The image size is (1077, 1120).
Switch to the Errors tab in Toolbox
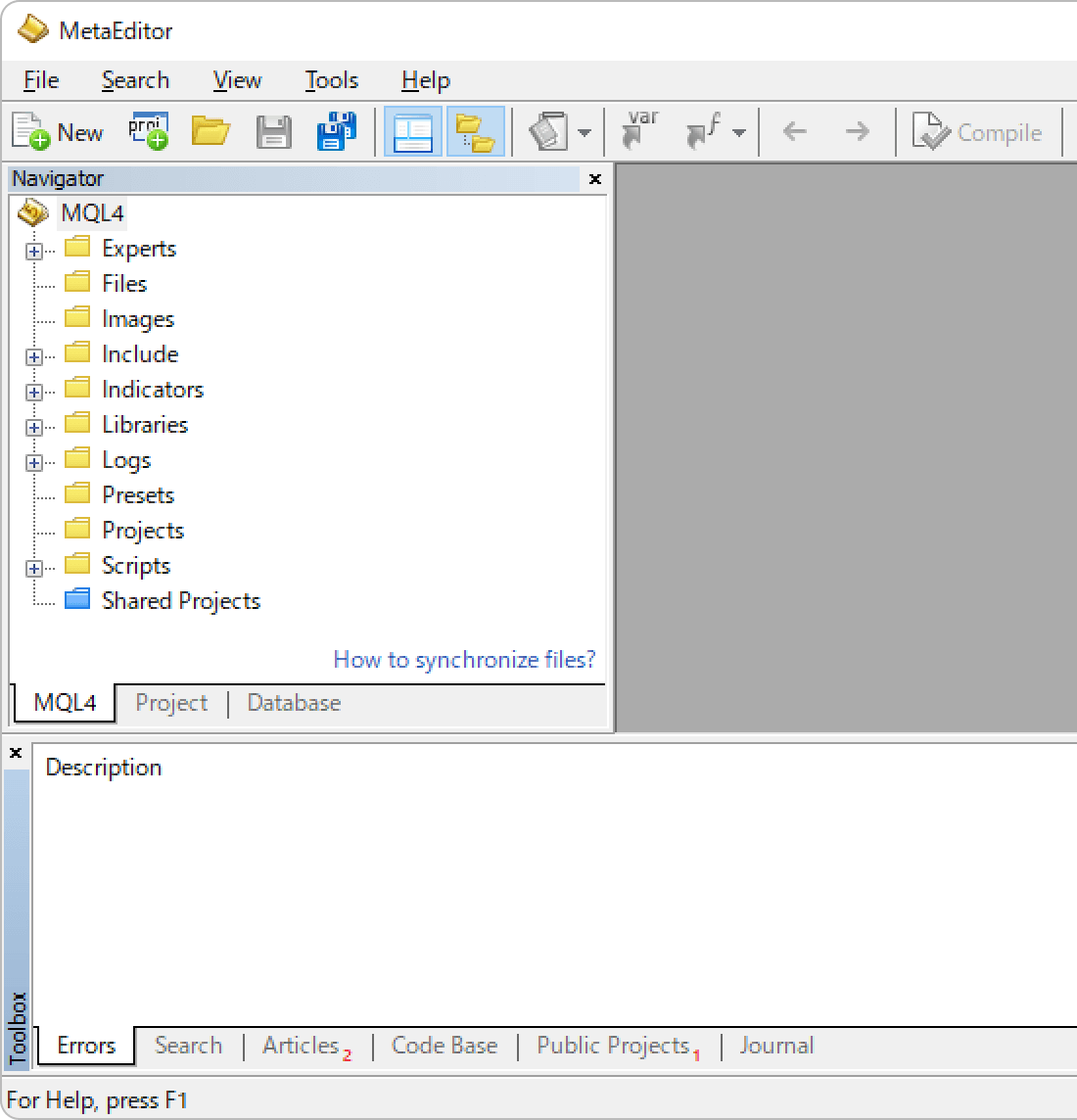coord(86,1046)
